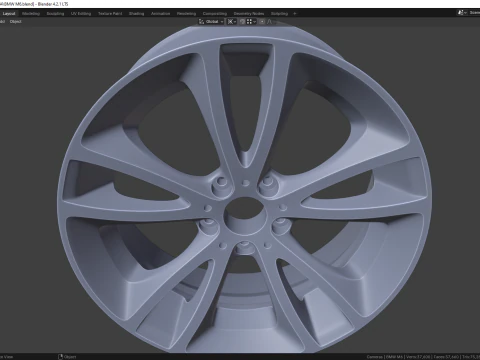Switch to the Geometry Nodes workspace

coord(249,14)
